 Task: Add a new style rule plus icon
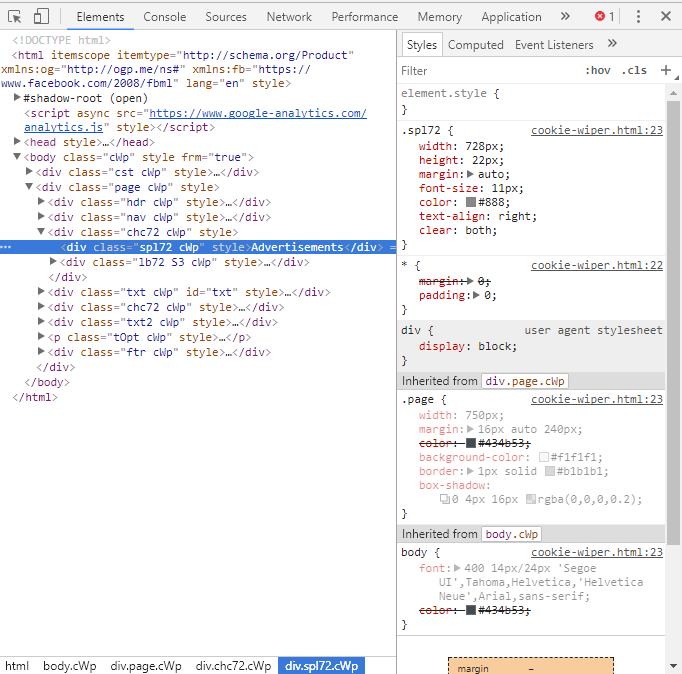665,70
